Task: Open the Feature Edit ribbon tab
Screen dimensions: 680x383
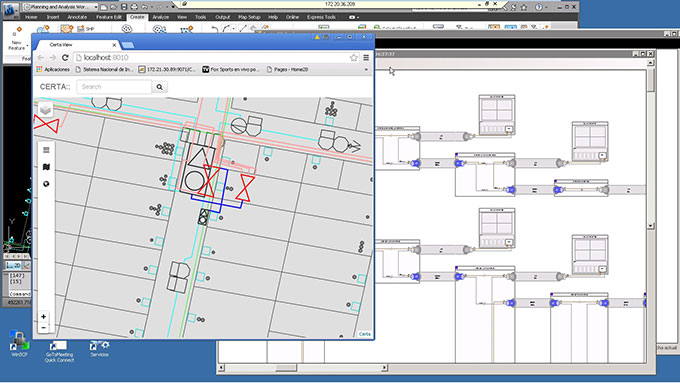Action: [108, 17]
